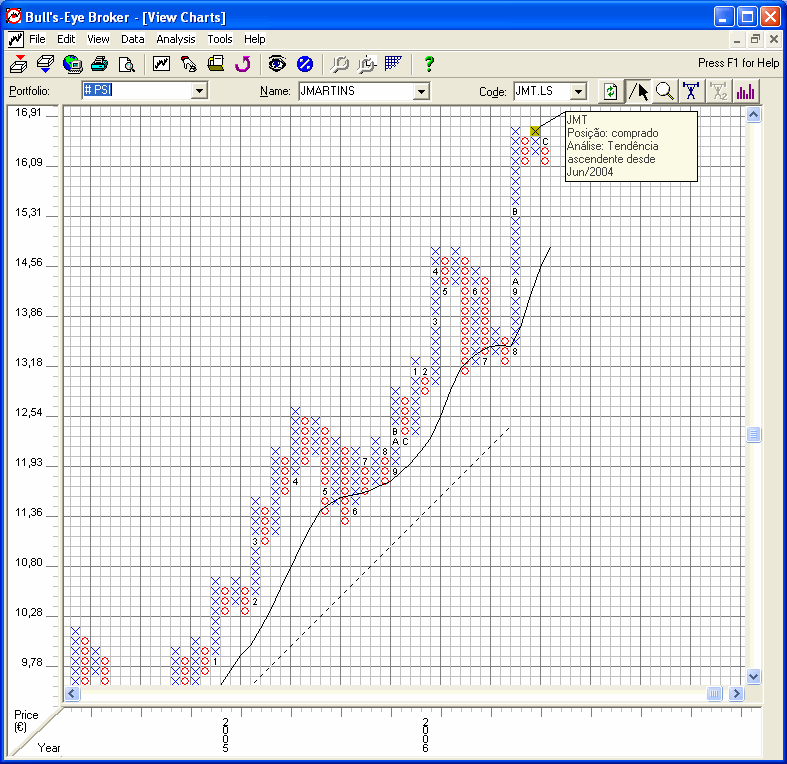Open the Analysis menu
The height and width of the screenshot is (764, 787).
pos(176,39)
